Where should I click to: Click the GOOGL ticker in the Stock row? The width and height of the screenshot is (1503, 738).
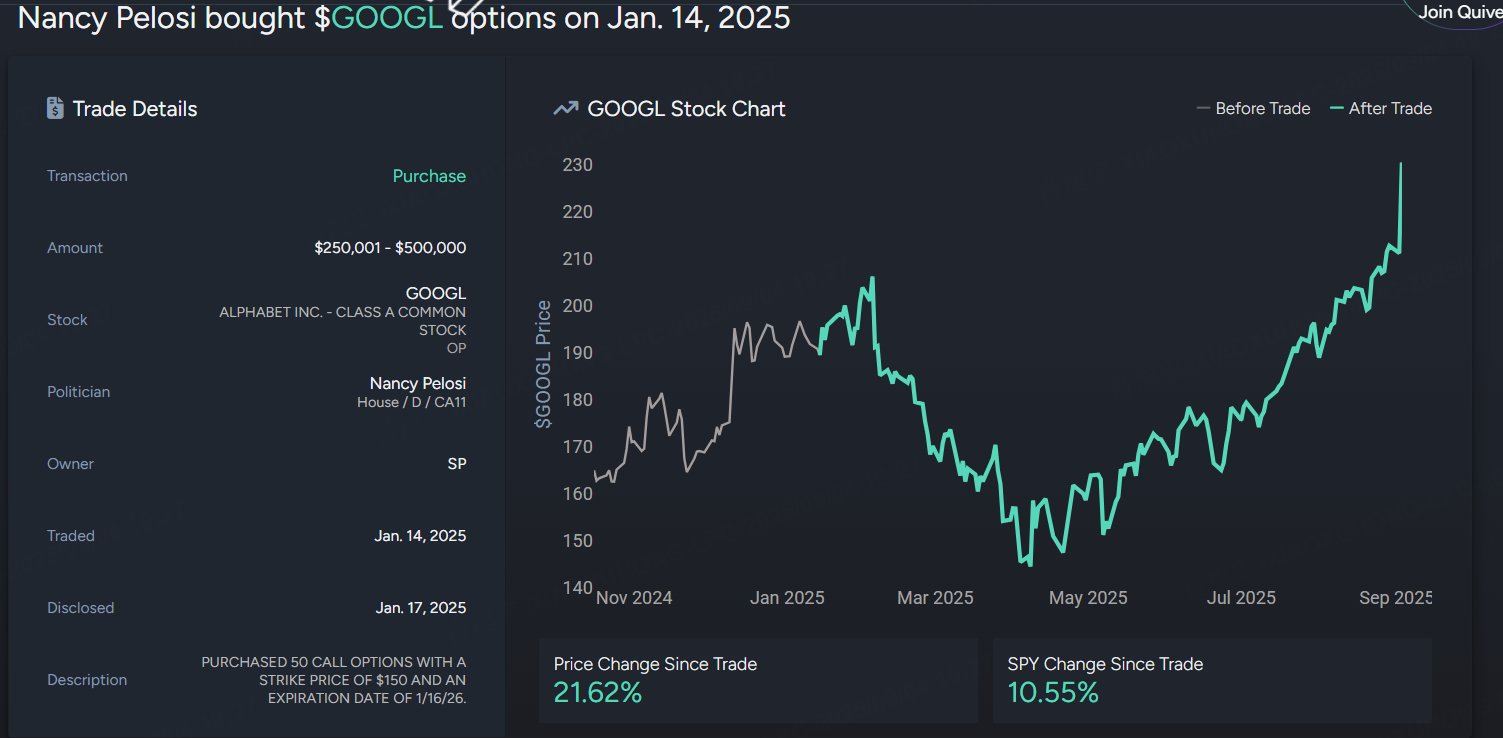(435, 294)
